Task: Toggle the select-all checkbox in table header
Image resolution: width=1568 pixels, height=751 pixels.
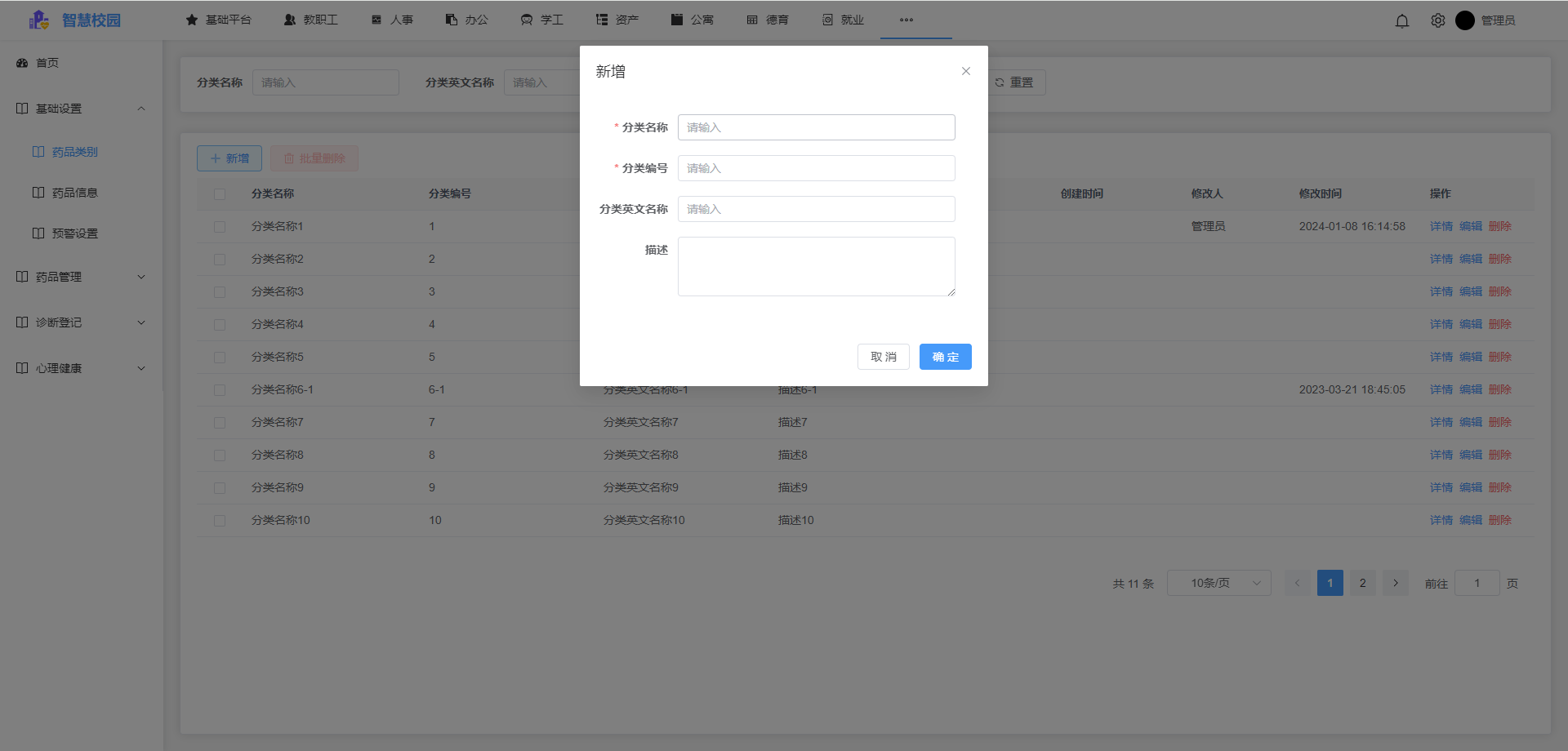Action: click(220, 194)
